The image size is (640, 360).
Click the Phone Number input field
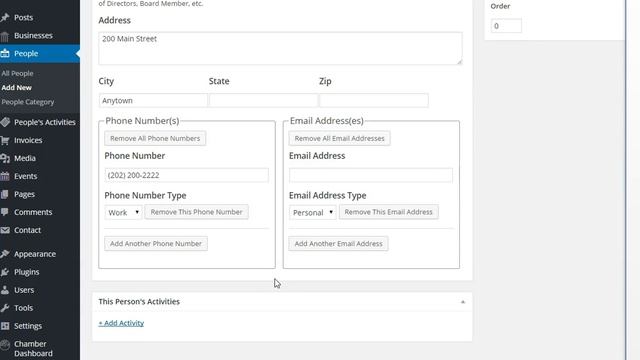[x=187, y=175]
